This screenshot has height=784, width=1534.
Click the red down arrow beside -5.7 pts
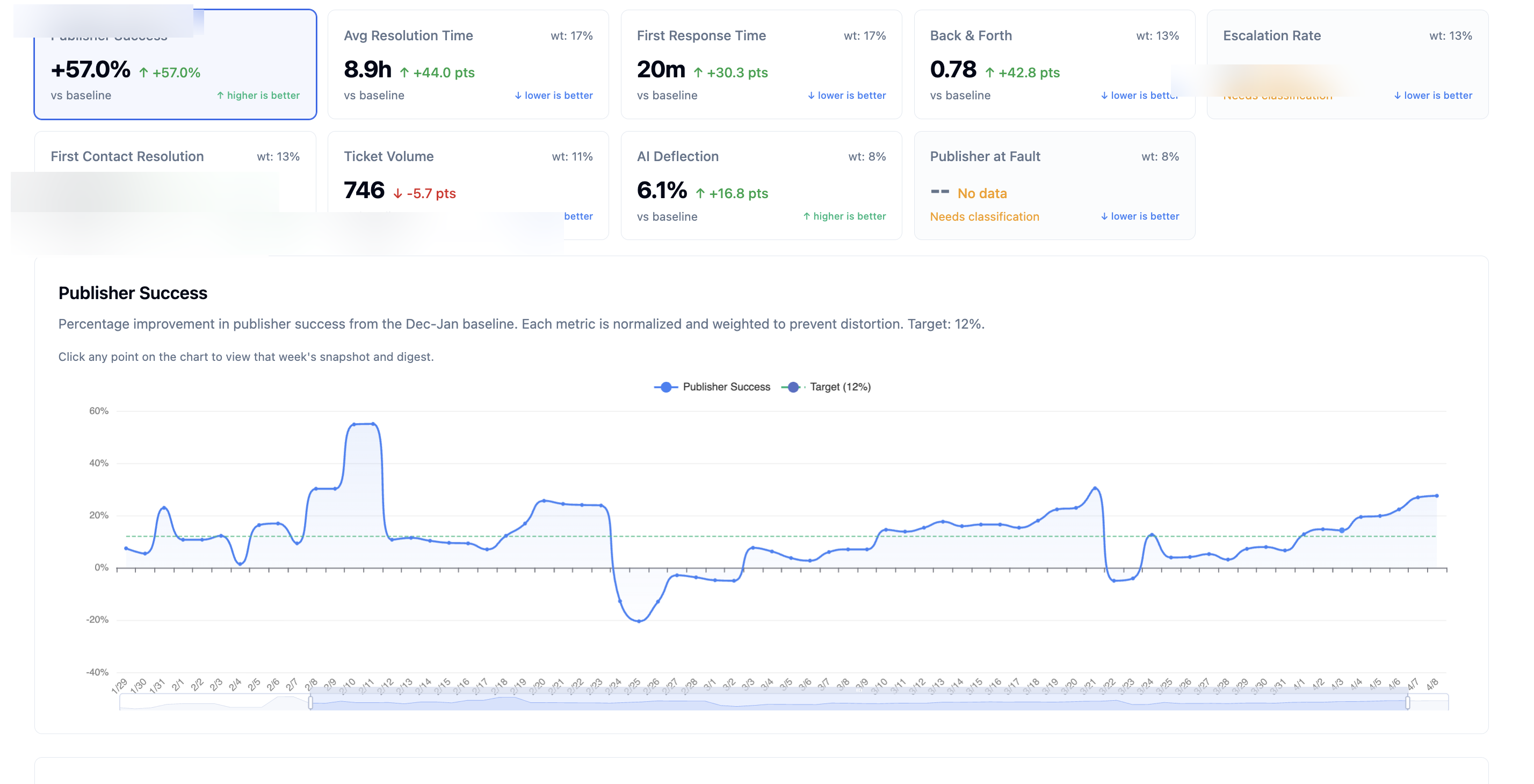(397, 193)
